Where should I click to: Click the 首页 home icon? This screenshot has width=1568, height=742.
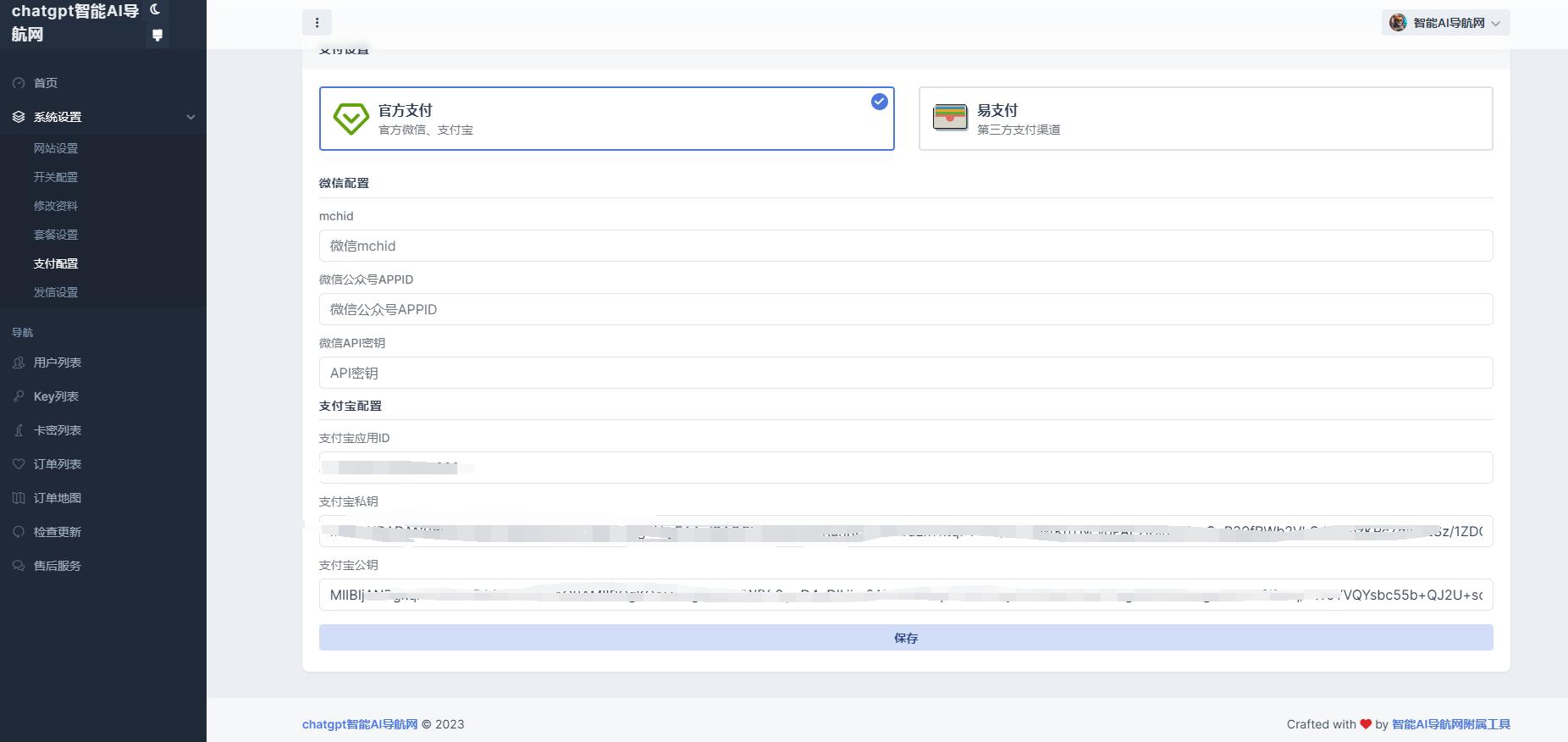(19, 83)
